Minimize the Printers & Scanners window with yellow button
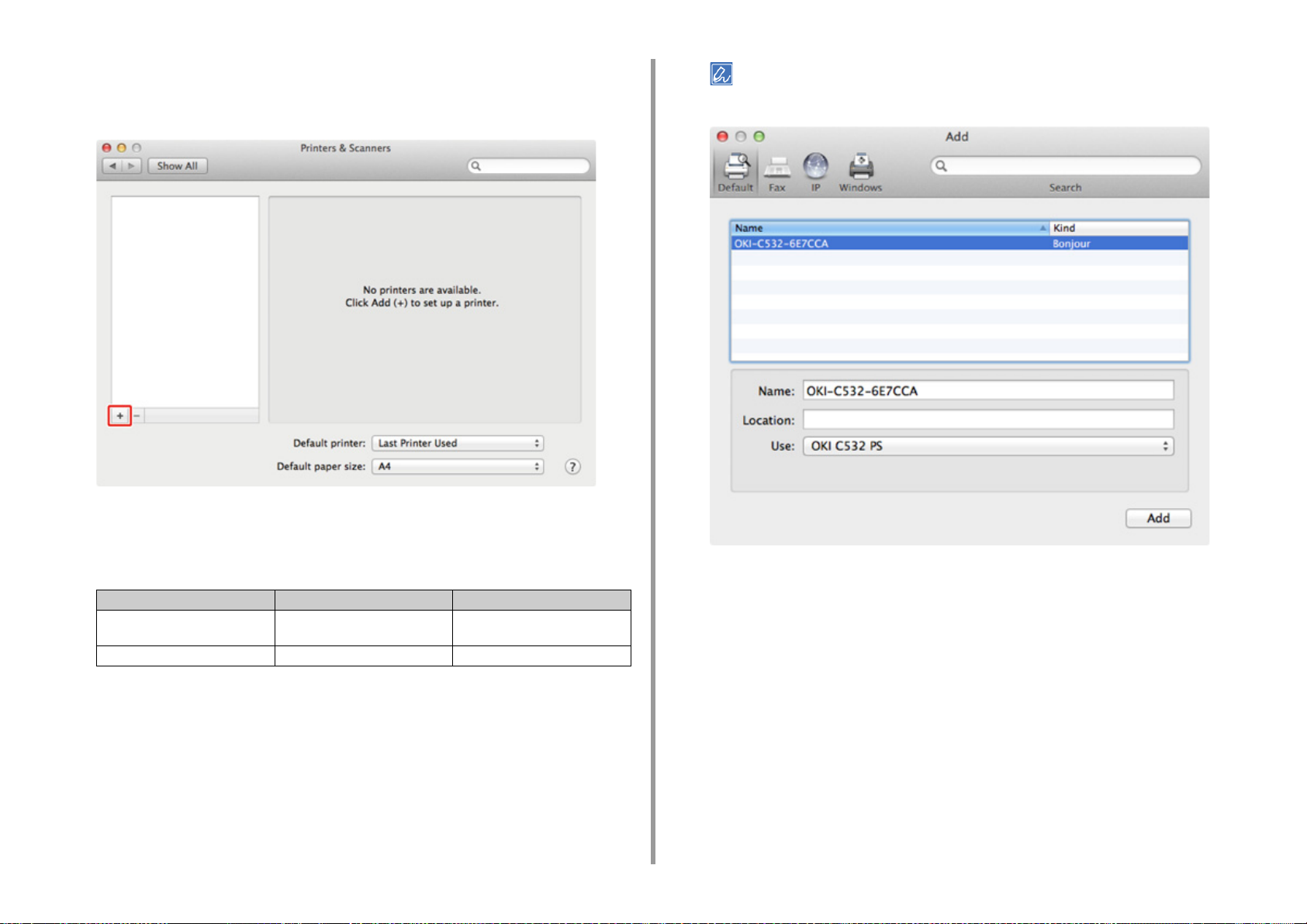Viewport: 1307px width, 924px height. click(x=121, y=147)
